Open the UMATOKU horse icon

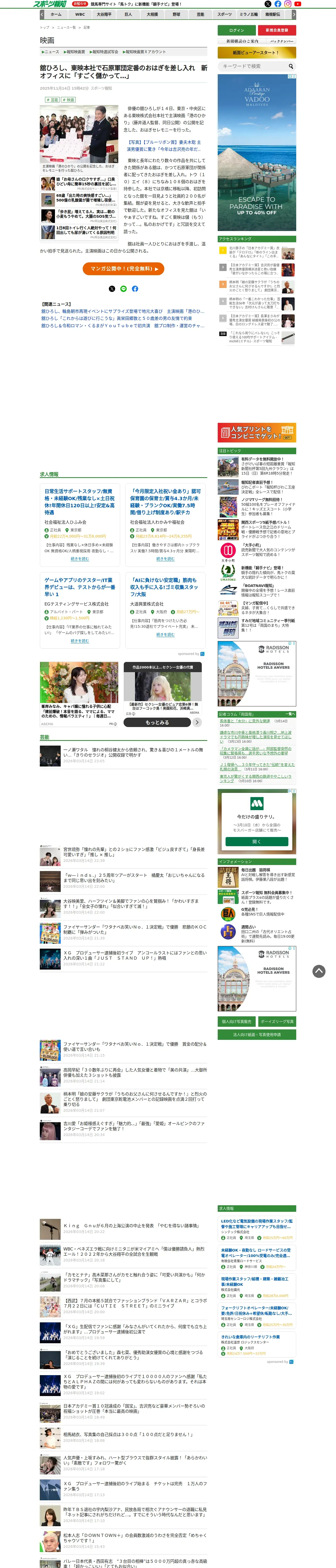[228, 573]
